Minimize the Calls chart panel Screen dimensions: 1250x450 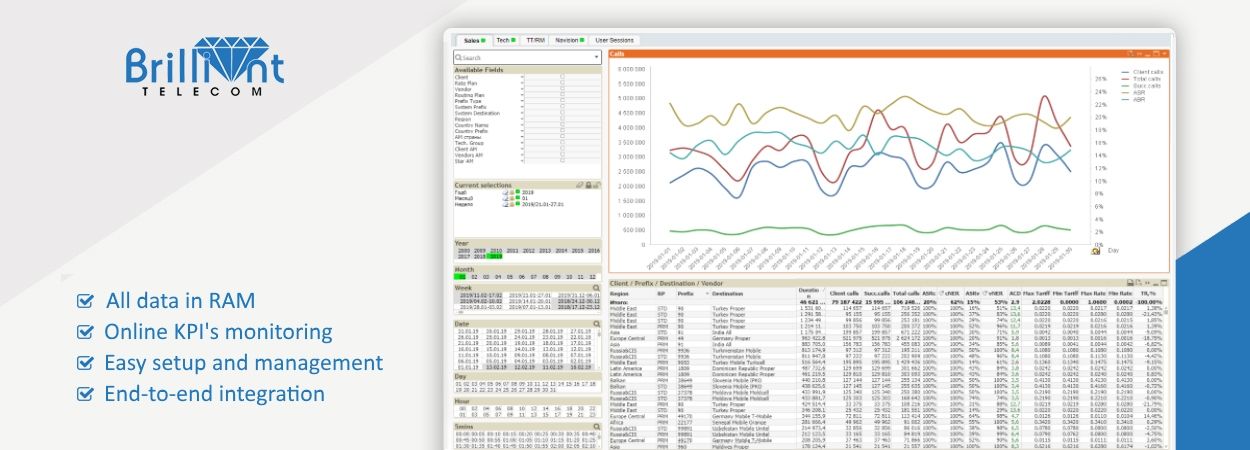click(x=1147, y=53)
